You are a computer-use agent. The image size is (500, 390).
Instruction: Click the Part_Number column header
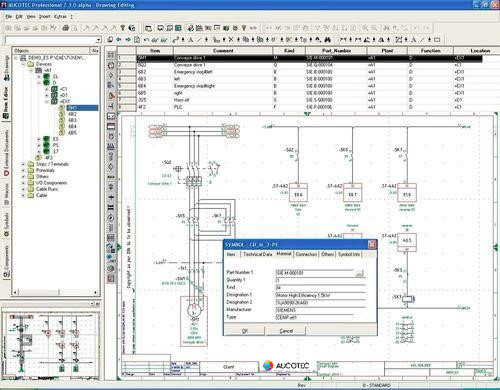[x=336, y=51]
